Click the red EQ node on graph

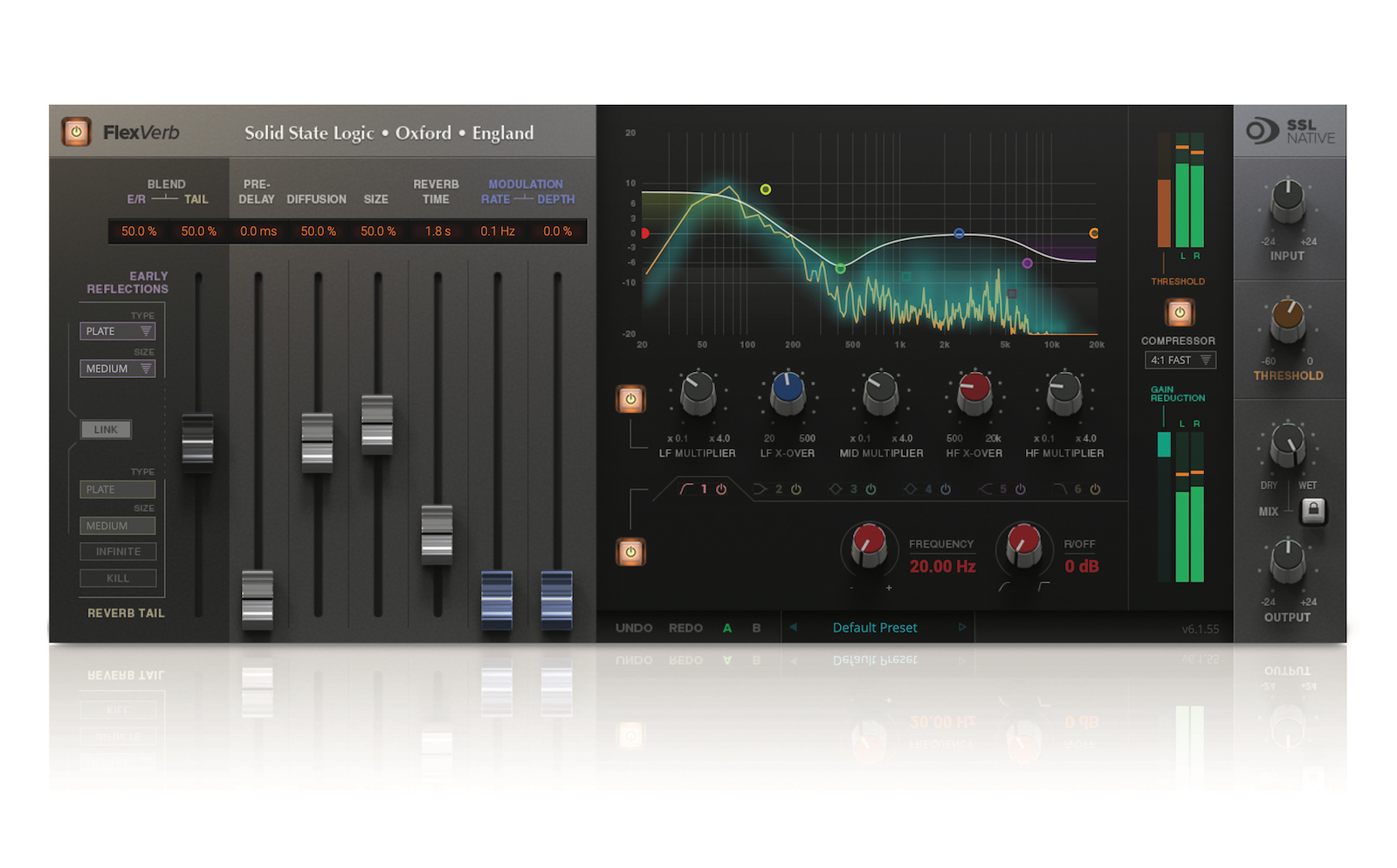pyautogui.click(x=645, y=233)
